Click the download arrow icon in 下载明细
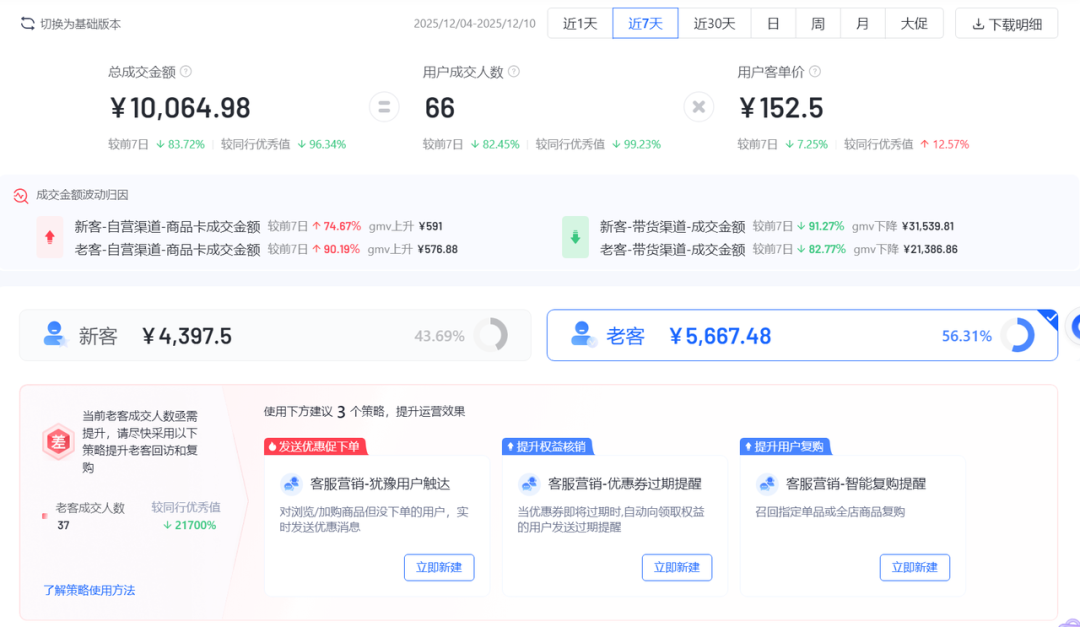Image resolution: width=1080 pixels, height=627 pixels. 977,24
